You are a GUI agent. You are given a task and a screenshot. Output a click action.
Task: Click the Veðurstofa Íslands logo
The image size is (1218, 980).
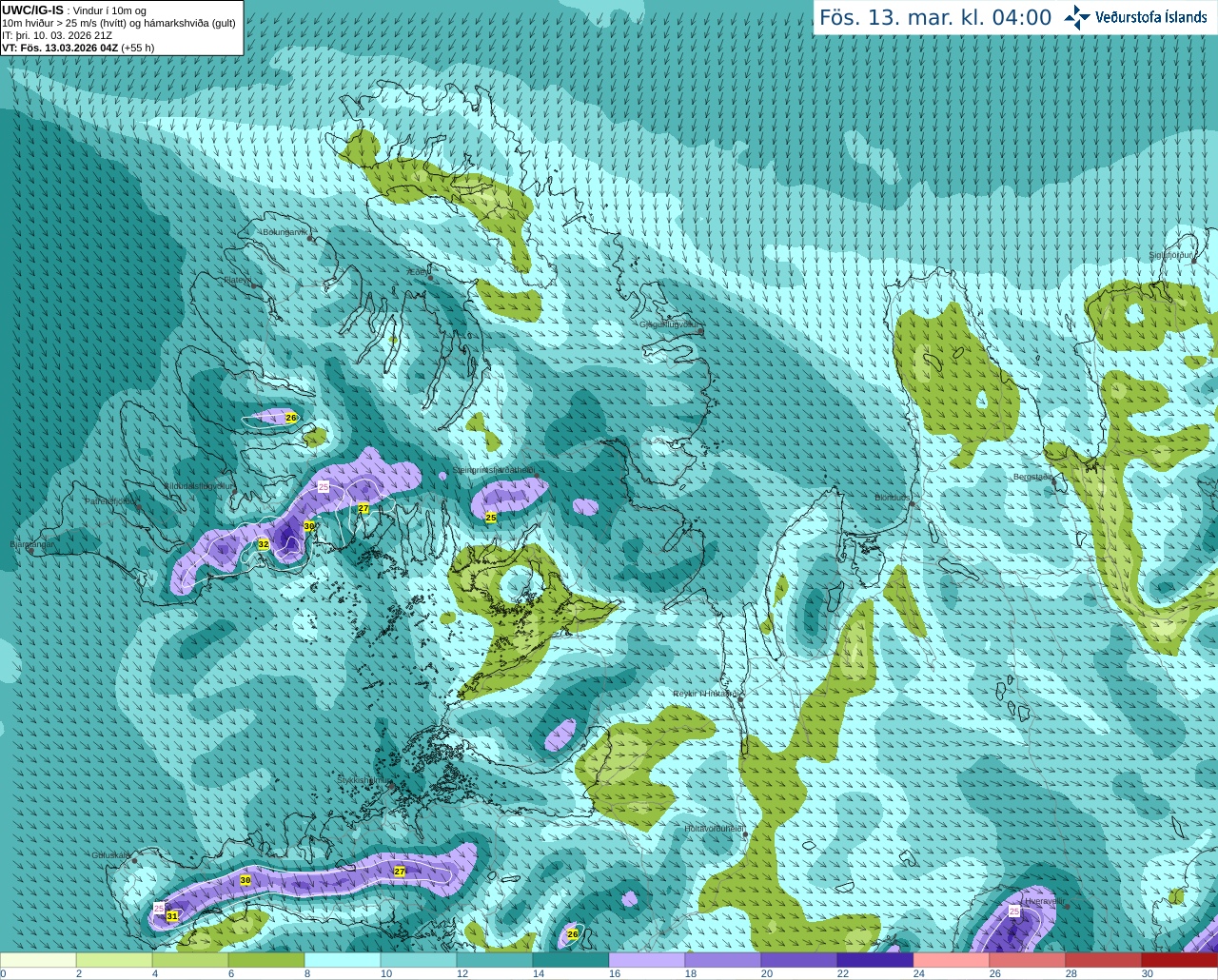[x=1135, y=17]
